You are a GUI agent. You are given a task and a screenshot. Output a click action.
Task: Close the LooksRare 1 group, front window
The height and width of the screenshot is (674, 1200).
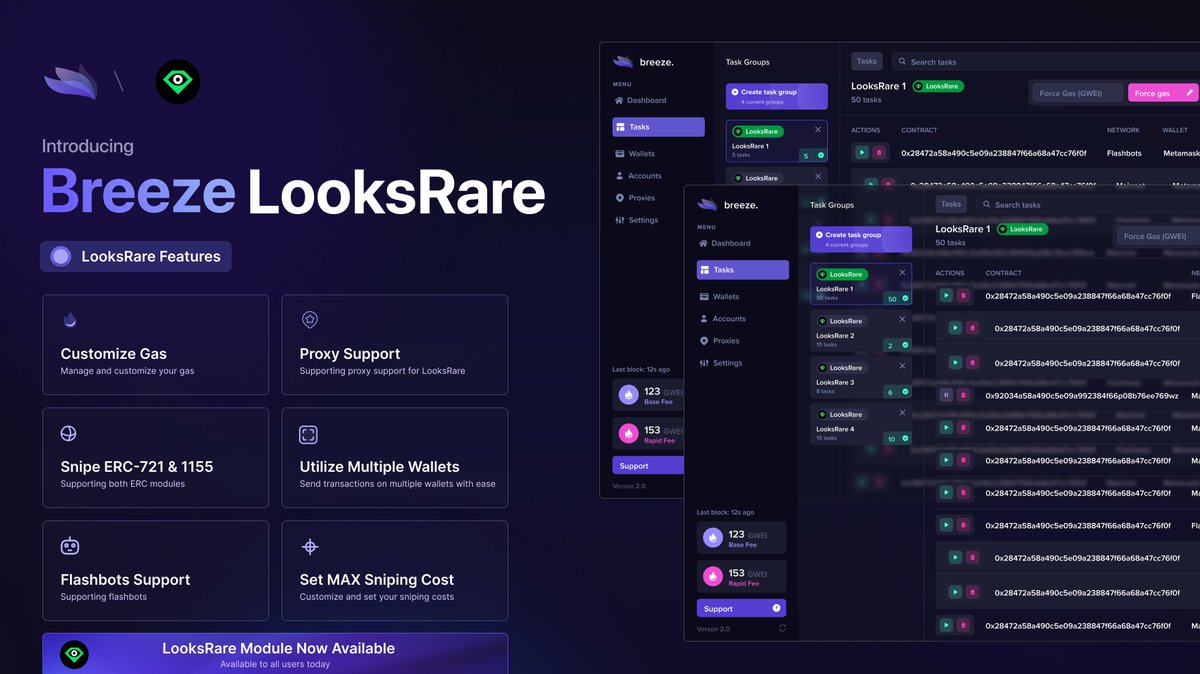(x=902, y=272)
